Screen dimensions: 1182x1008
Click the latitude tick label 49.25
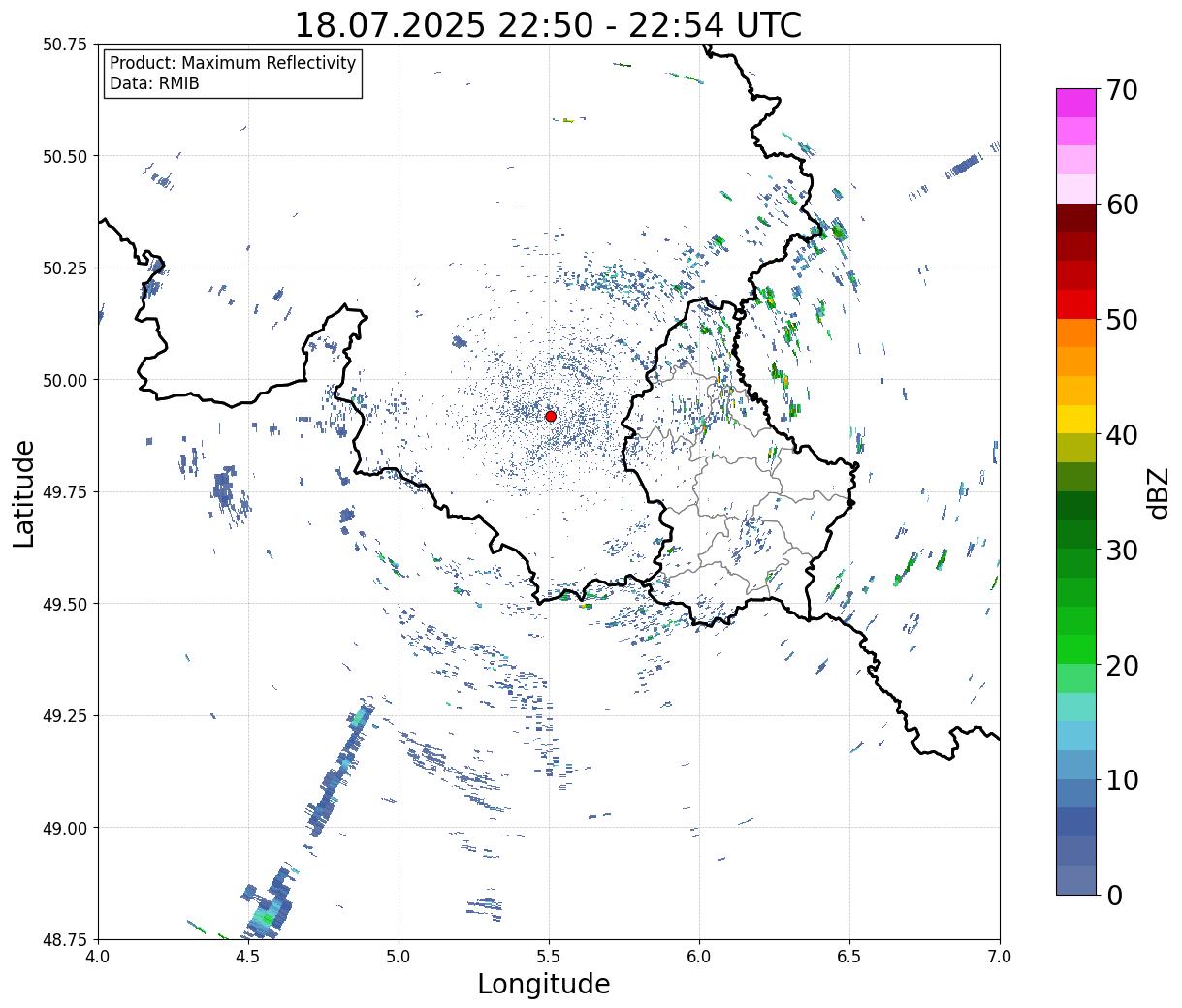65,716
